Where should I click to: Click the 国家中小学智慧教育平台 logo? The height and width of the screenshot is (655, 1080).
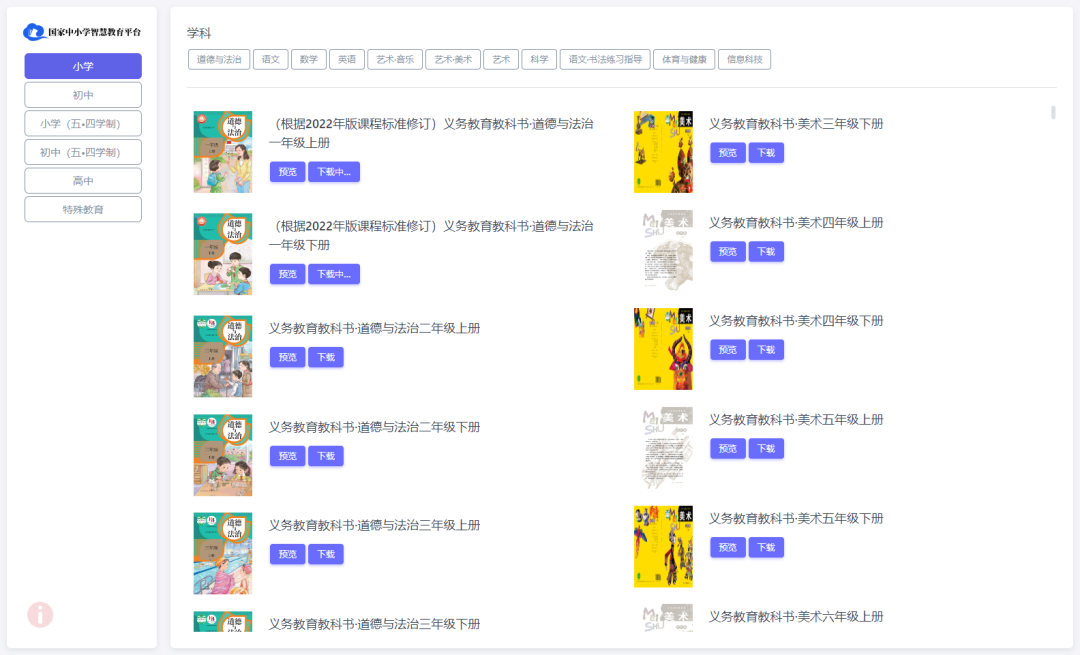coord(83,31)
